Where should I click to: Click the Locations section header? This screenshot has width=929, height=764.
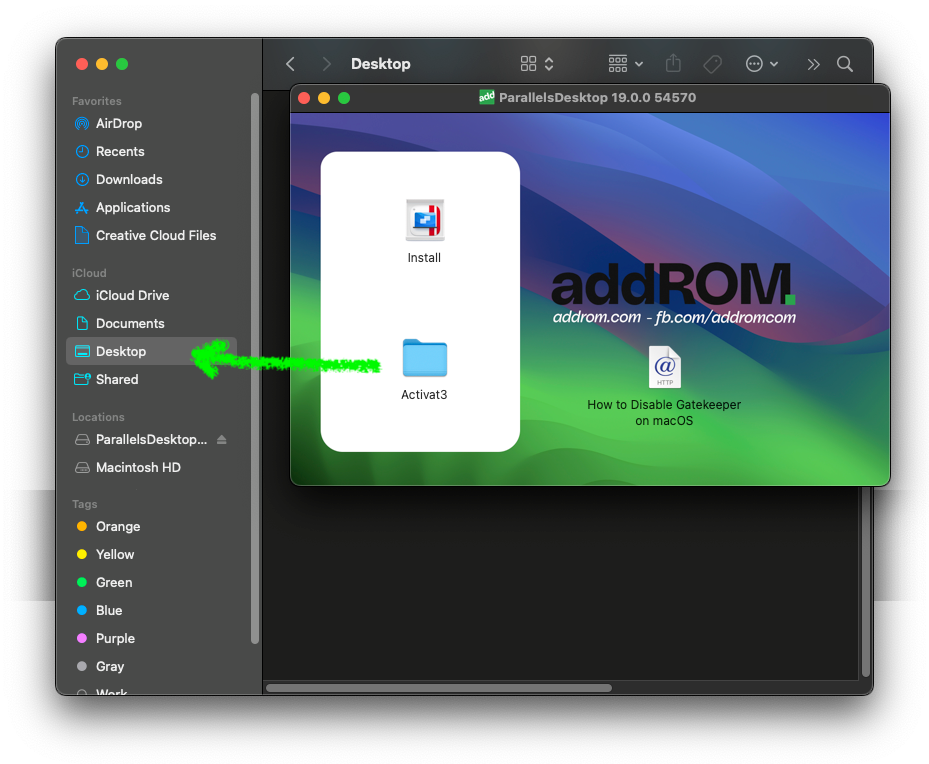pyautogui.click(x=98, y=417)
